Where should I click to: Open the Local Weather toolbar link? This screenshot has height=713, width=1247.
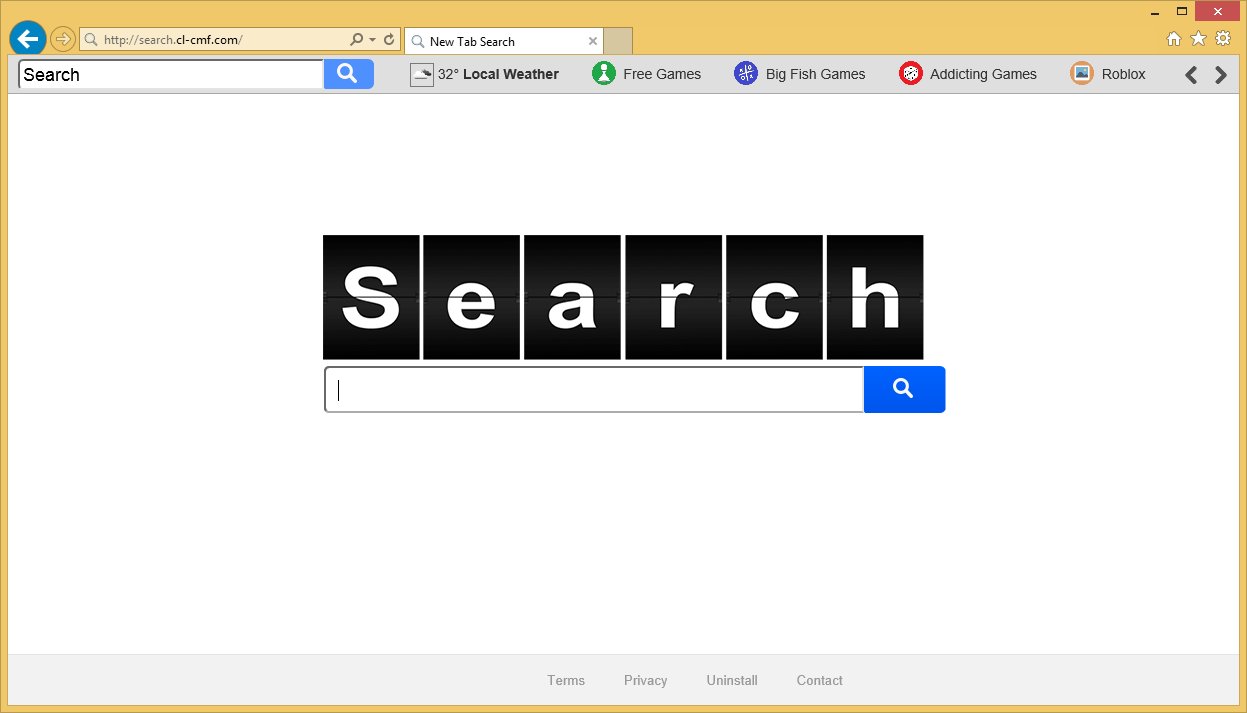tap(485, 74)
